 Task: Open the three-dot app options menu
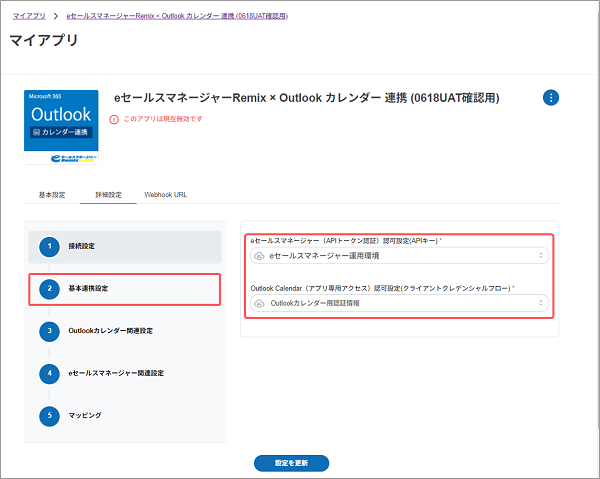point(551,97)
